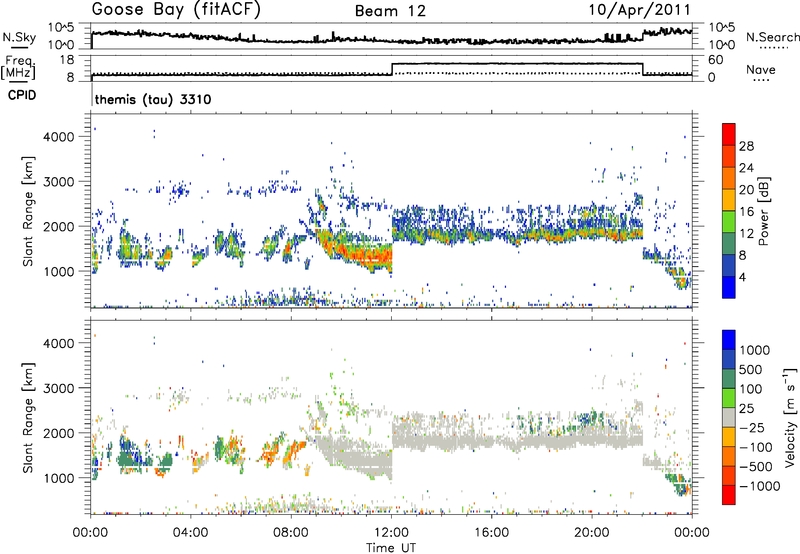
Task: Click the 'Nave' legend label
Action: pos(761,70)
